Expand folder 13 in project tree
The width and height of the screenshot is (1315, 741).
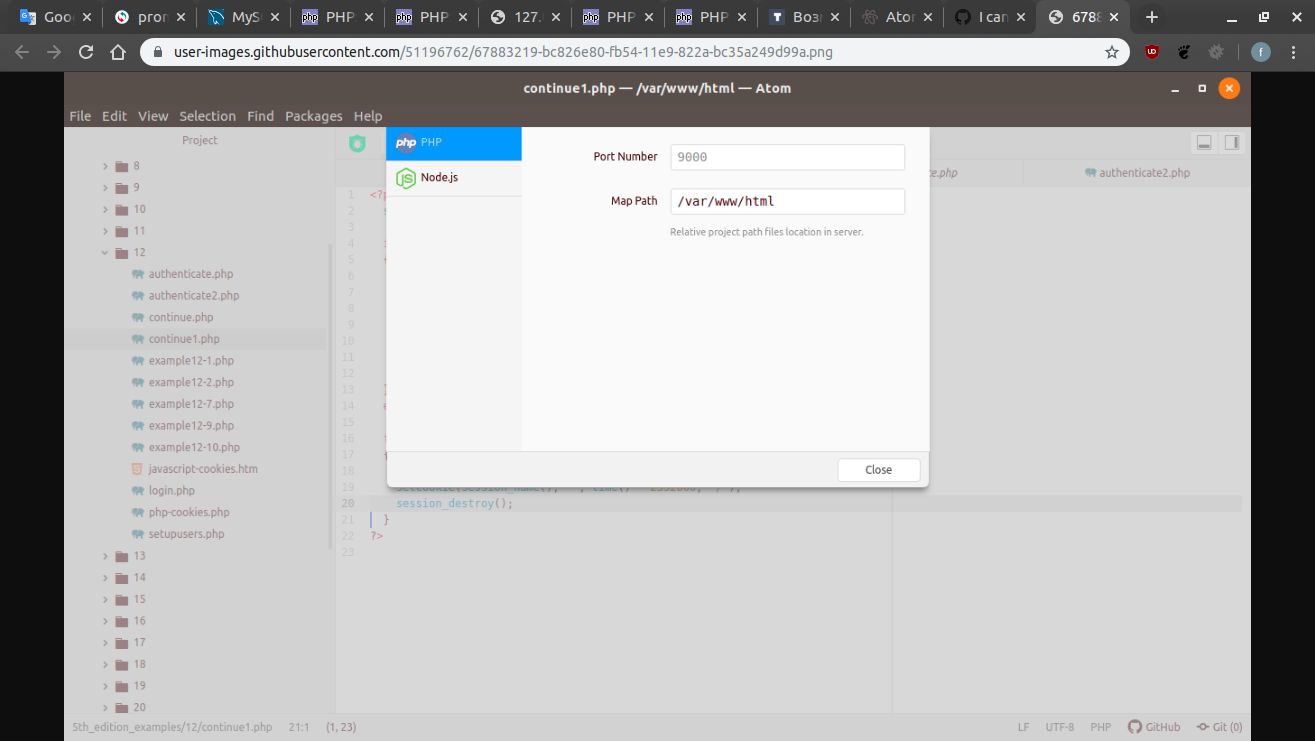[x=105, y=556]
